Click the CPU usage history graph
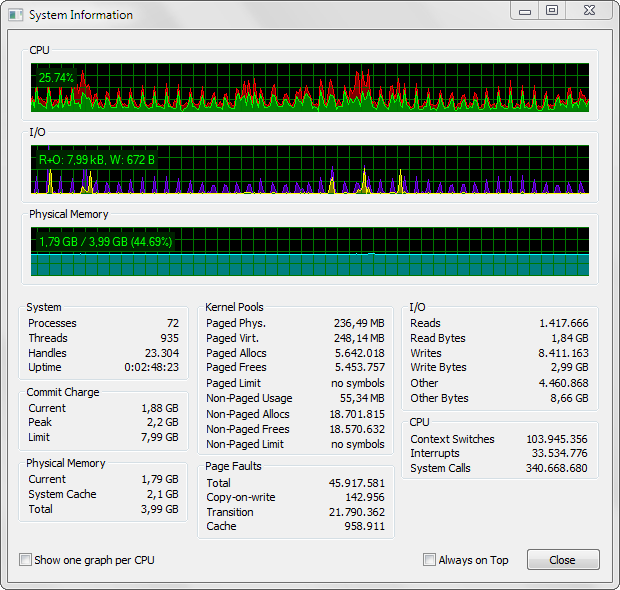 (x=310, y=87)
